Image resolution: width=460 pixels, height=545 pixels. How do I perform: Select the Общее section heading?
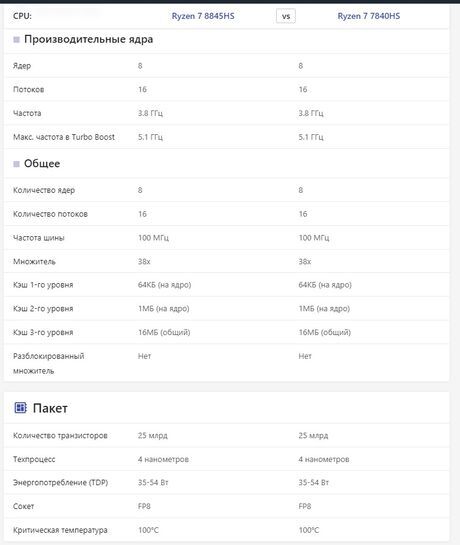pos(42,163)
